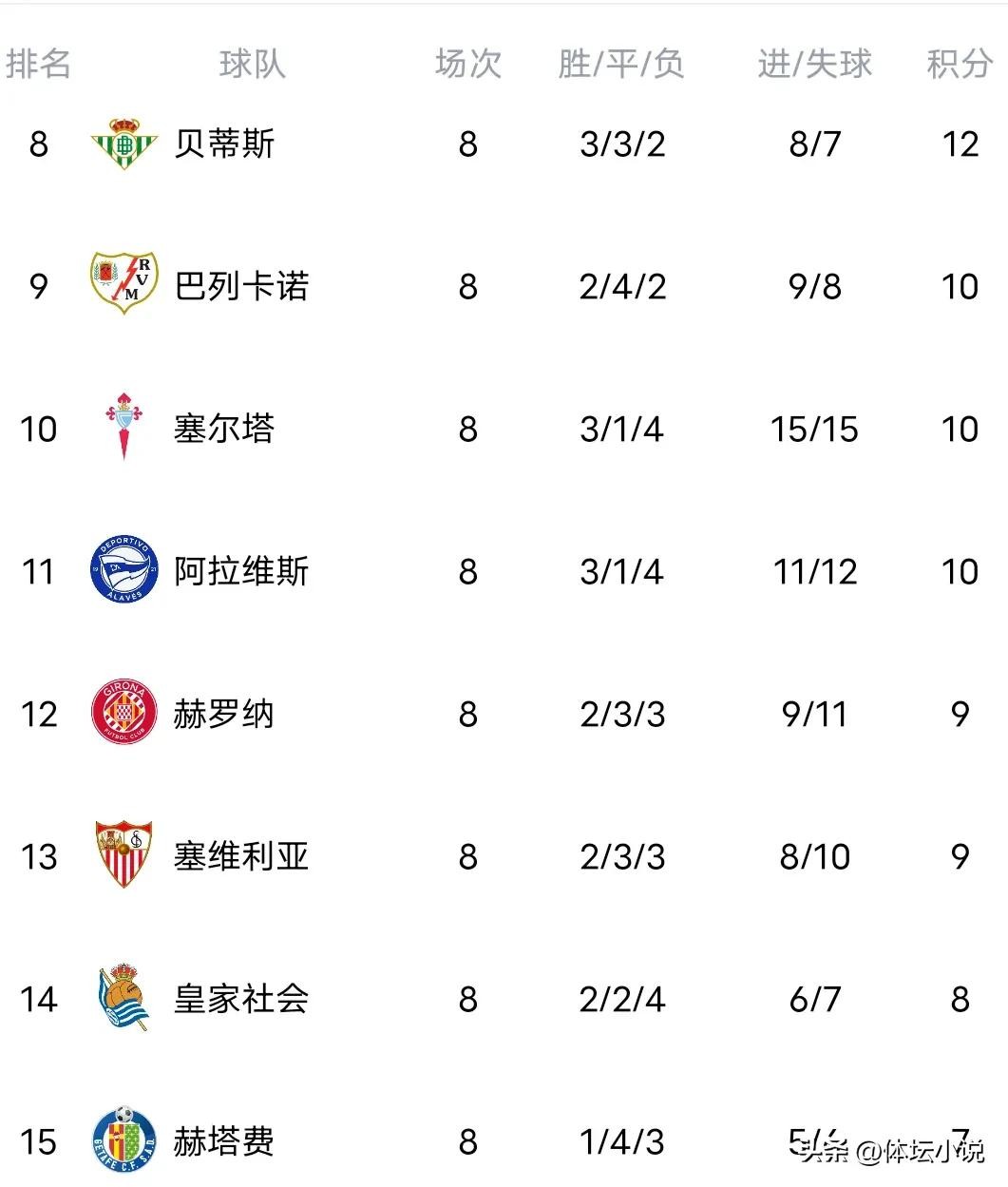Click 塞维利亚's 2/3/3 record
Image resolution: width=1008 pixels, height=1187 pixels.
tap(622, 856)
